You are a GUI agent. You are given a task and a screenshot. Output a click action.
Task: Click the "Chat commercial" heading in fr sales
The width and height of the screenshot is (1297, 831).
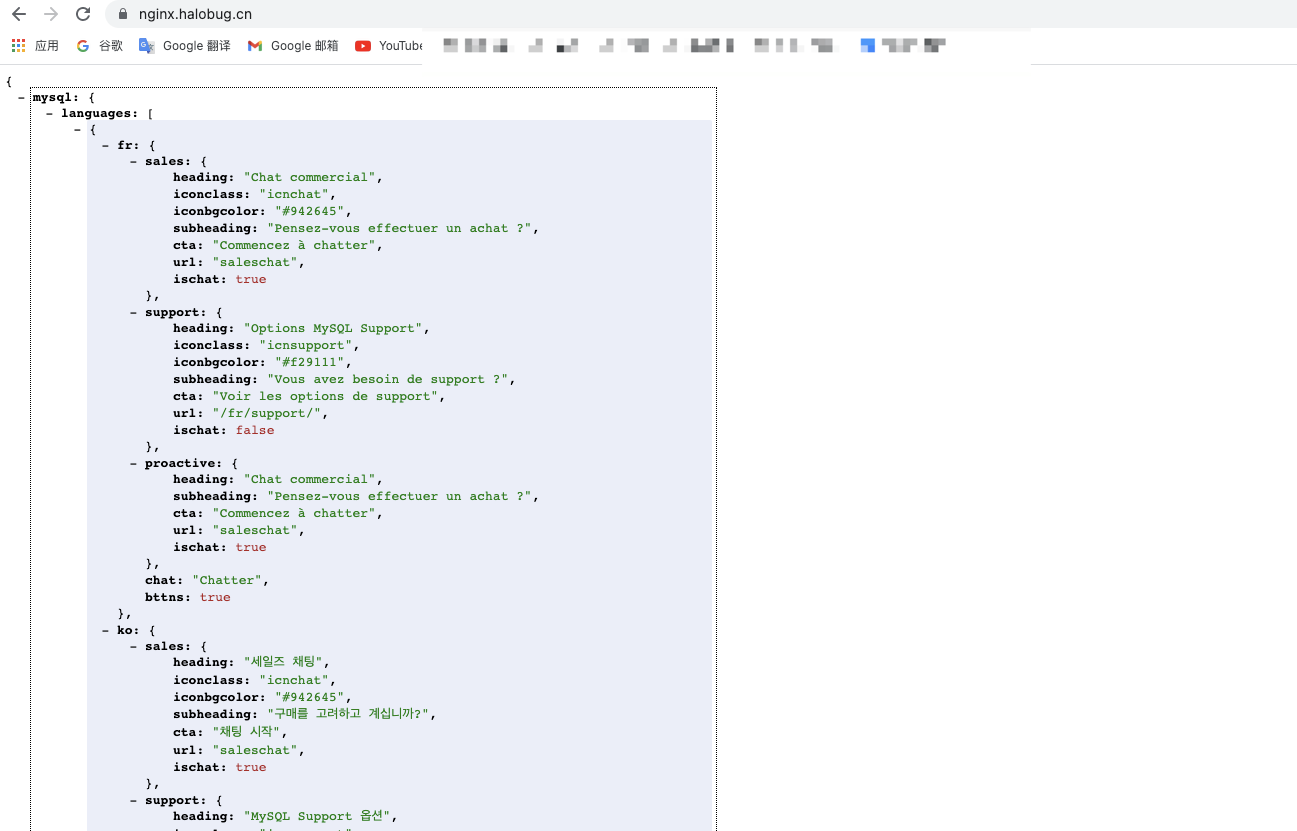(309, 177)
